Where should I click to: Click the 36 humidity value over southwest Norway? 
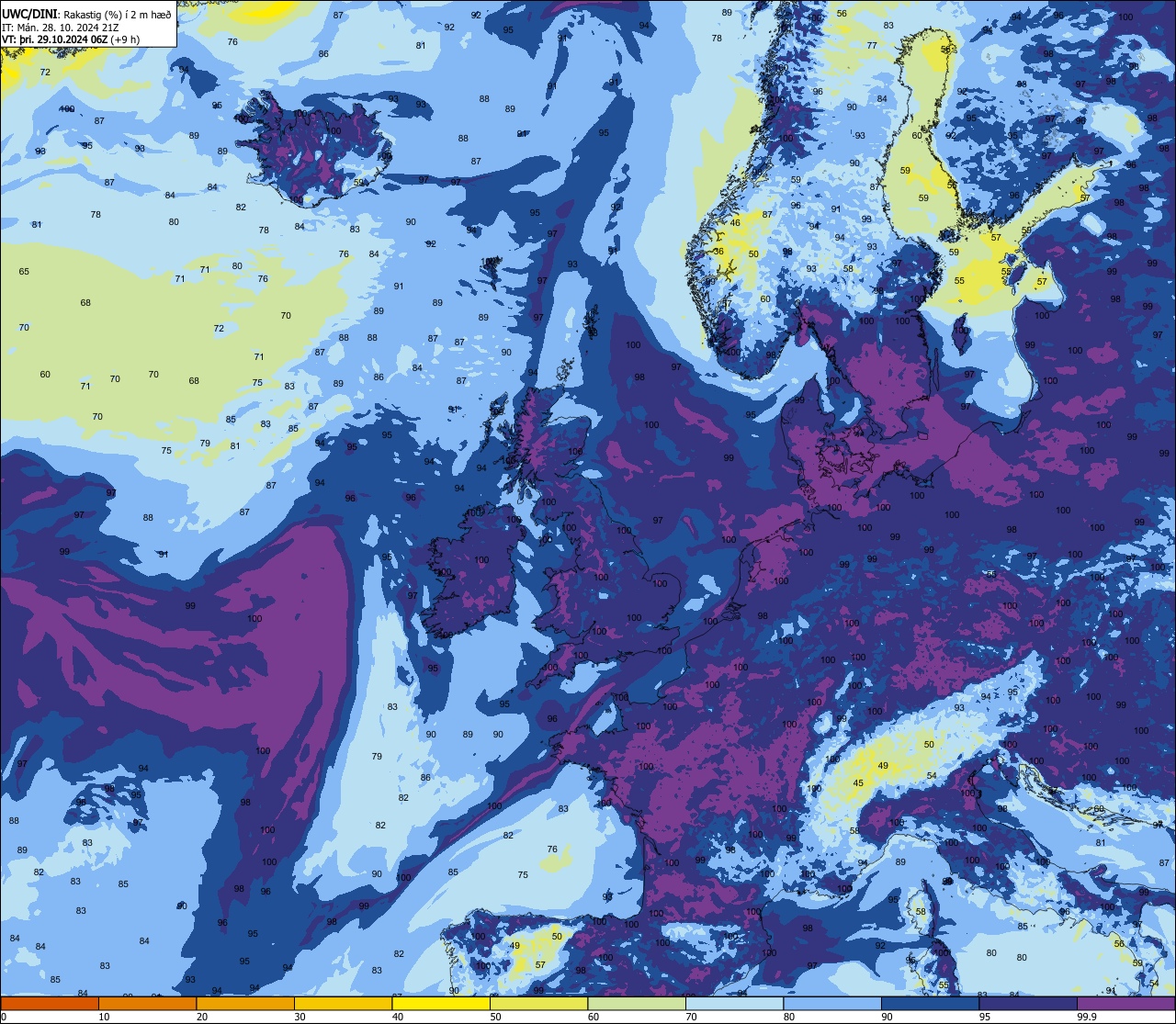tap(718, 252)
